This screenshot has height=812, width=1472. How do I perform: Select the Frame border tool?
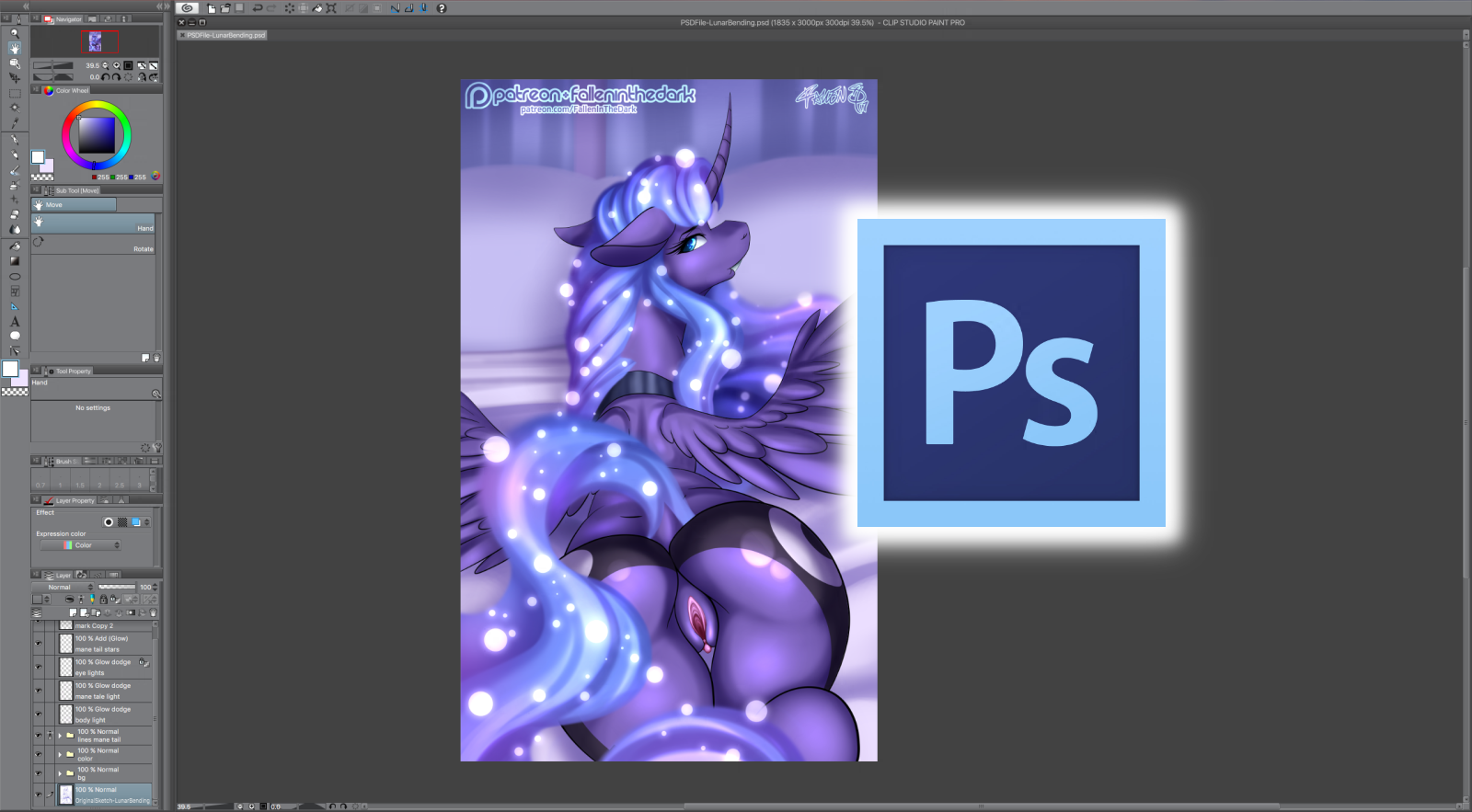point(15,292)
